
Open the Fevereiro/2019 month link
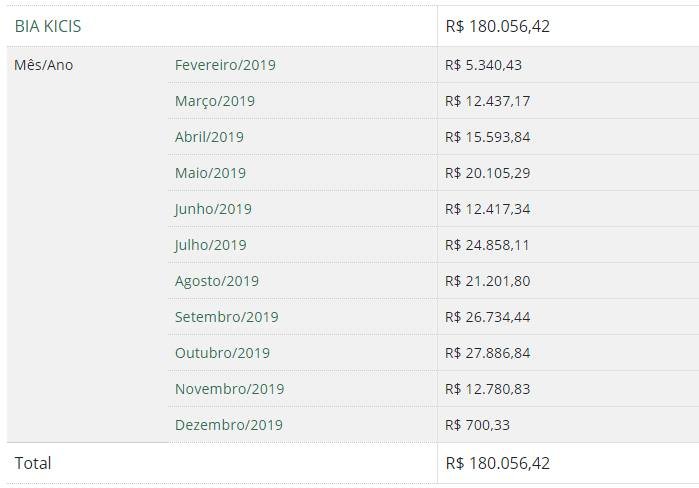coord(225,65)
